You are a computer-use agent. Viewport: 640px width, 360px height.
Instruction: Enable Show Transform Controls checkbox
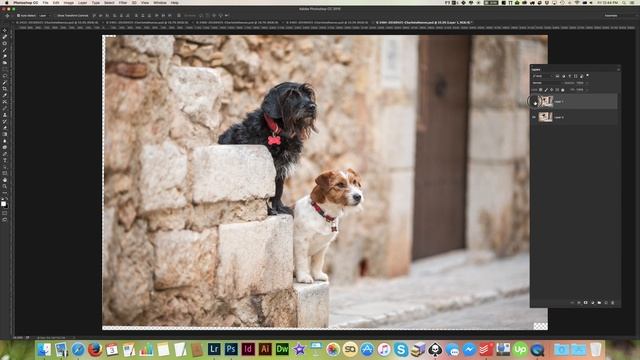pos(55,16)
